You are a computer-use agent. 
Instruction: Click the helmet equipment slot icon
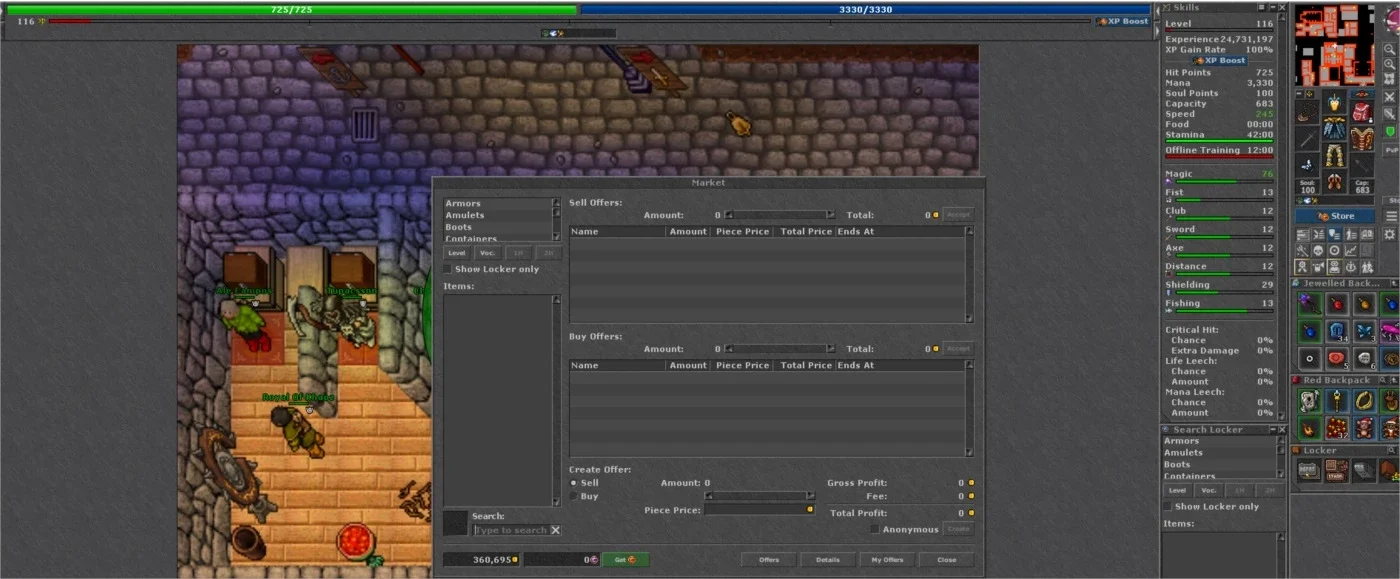(1335, 103)
